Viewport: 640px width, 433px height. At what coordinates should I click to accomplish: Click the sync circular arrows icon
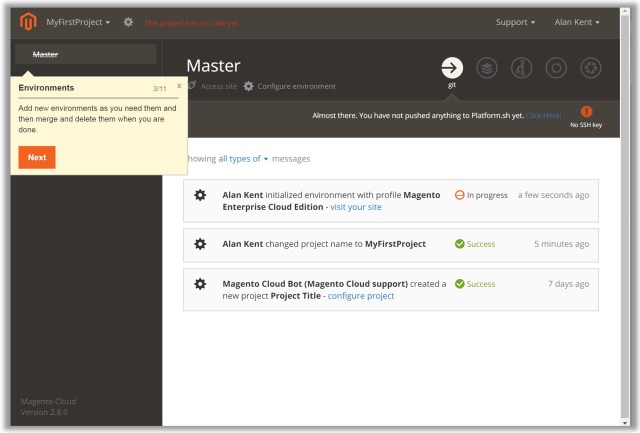tap(556, 68)
